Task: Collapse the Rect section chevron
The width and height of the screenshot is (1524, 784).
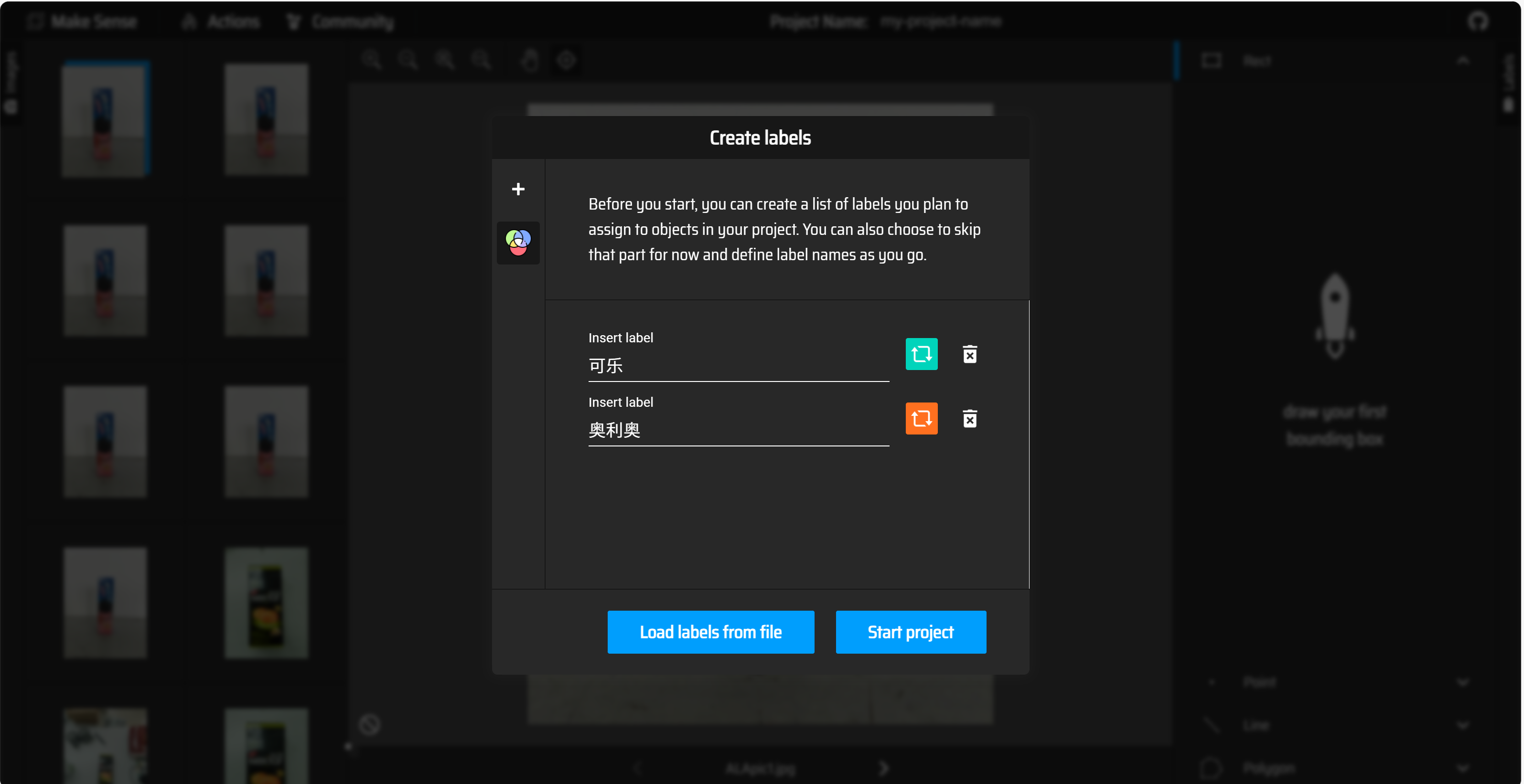Action: [x=1462, y=60]
